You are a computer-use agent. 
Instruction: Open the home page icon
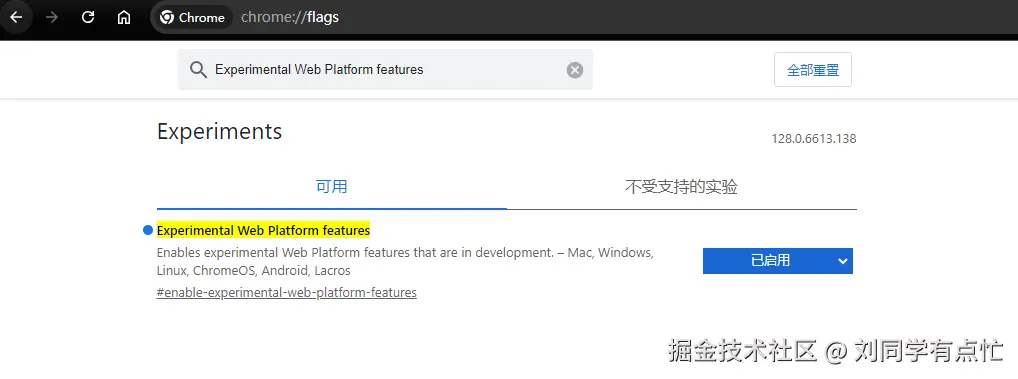[x=124, y=18]
